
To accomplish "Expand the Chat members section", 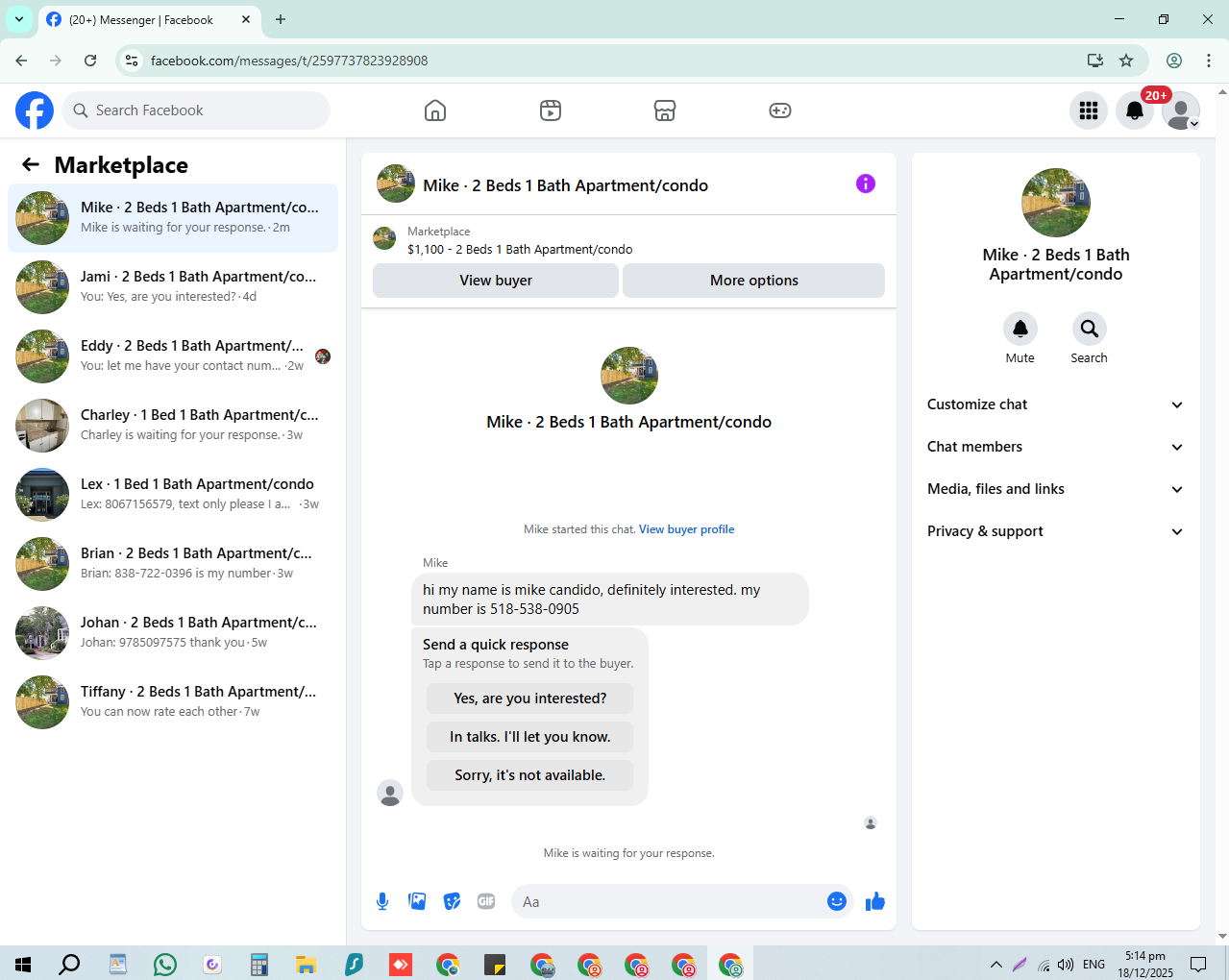I will point(1055,447).
